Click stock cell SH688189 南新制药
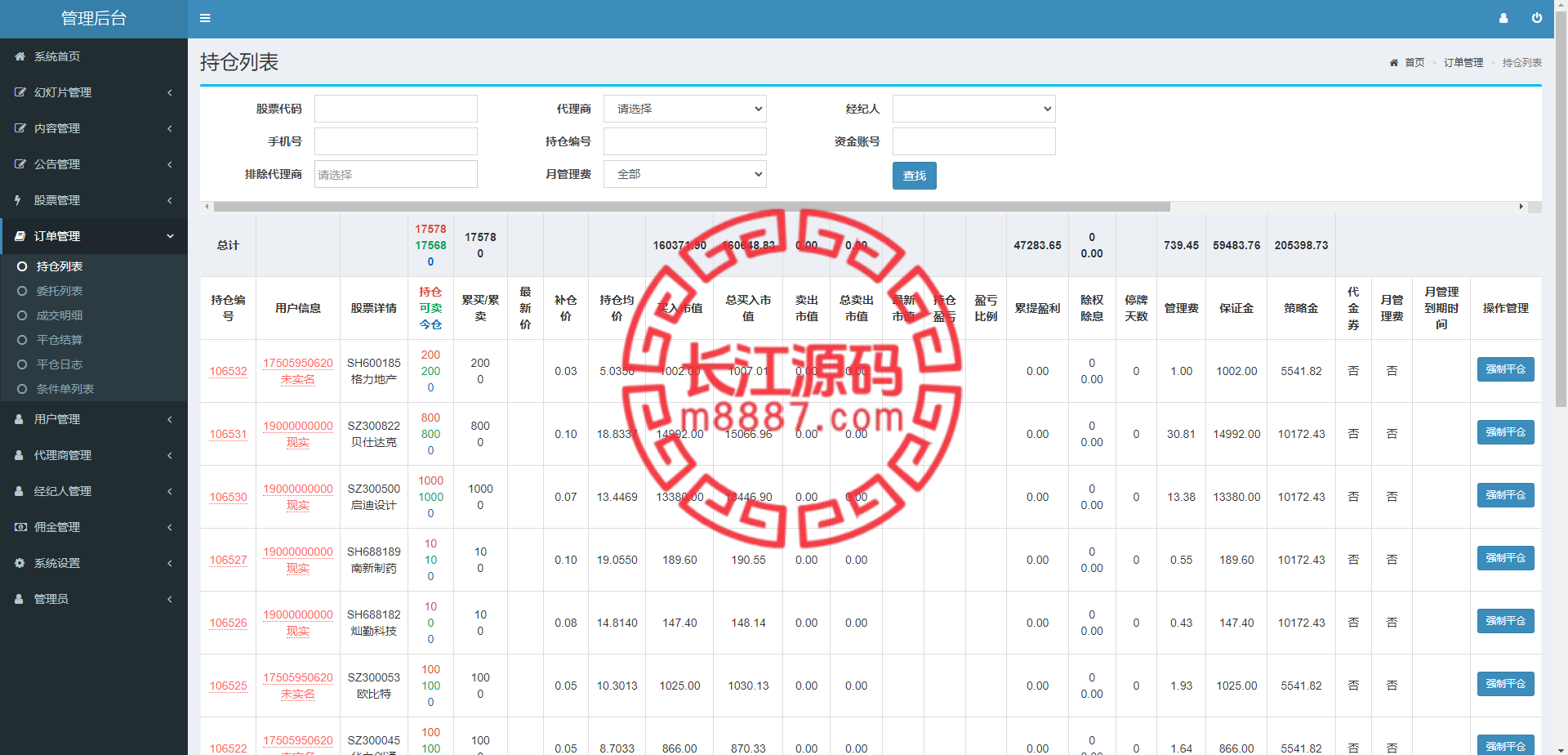The width and height of the screenshot is (1568, 755). [374, 560]
